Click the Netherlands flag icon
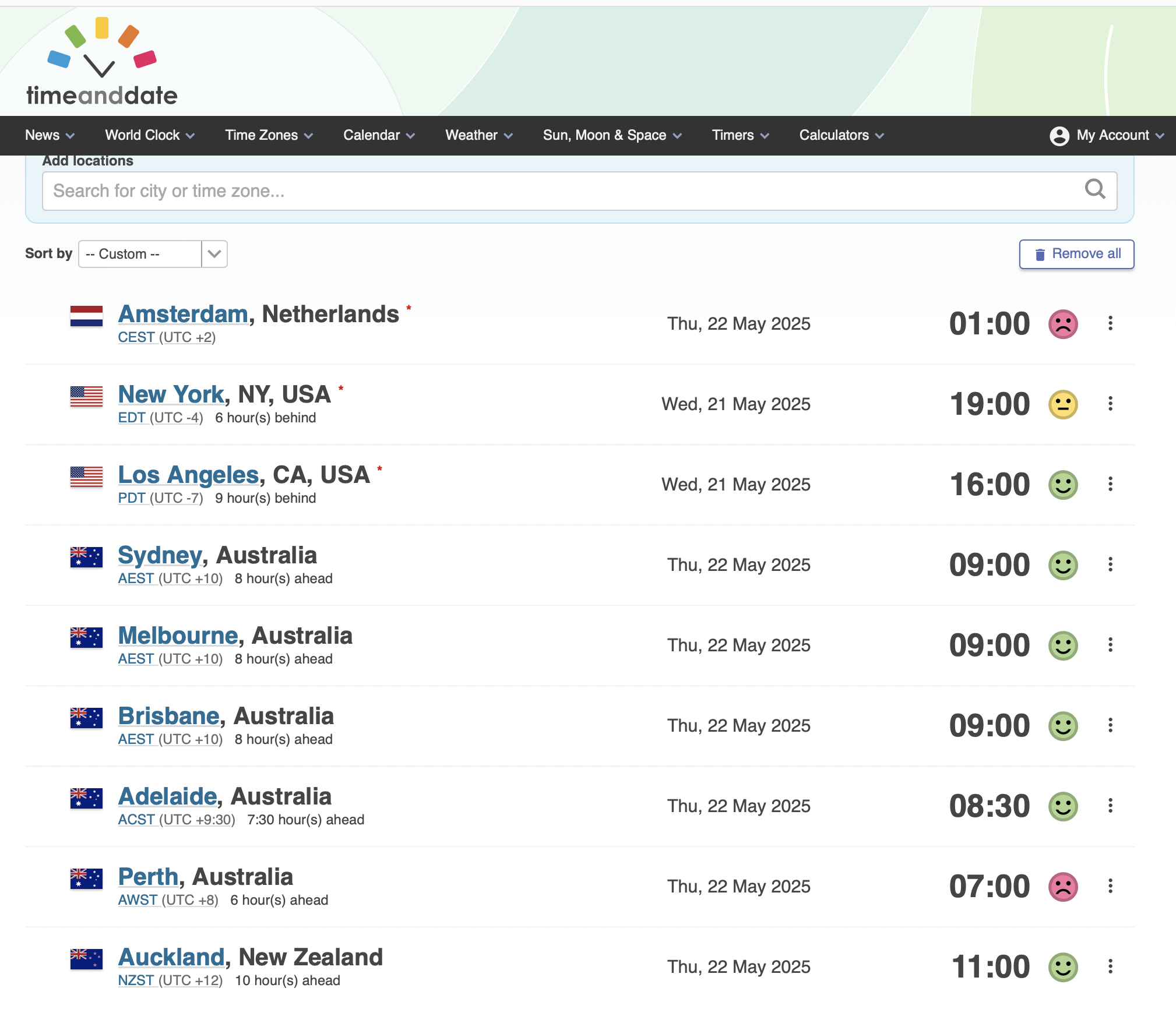1176x1009 pixels. [86, 316]
